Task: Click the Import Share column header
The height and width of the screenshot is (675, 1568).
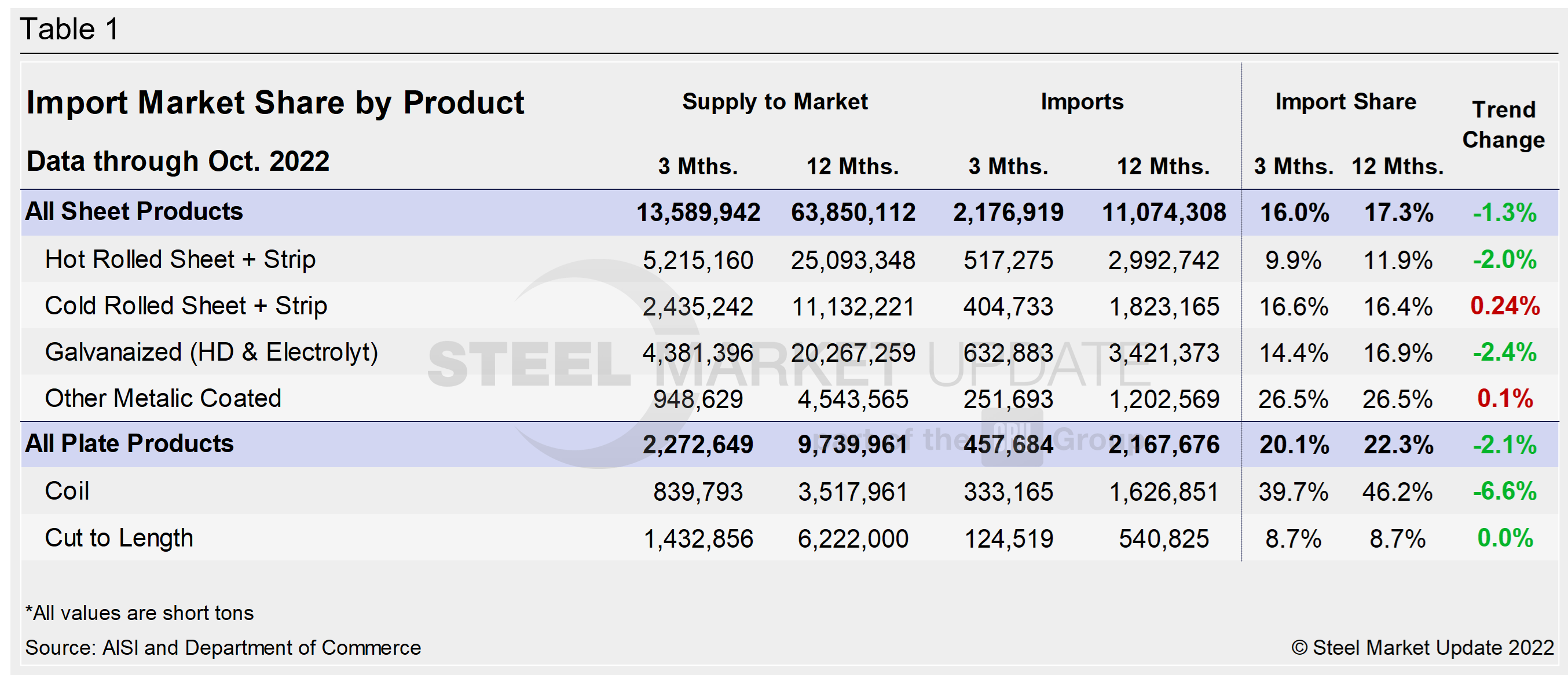Action: (x=1345, y=102)
